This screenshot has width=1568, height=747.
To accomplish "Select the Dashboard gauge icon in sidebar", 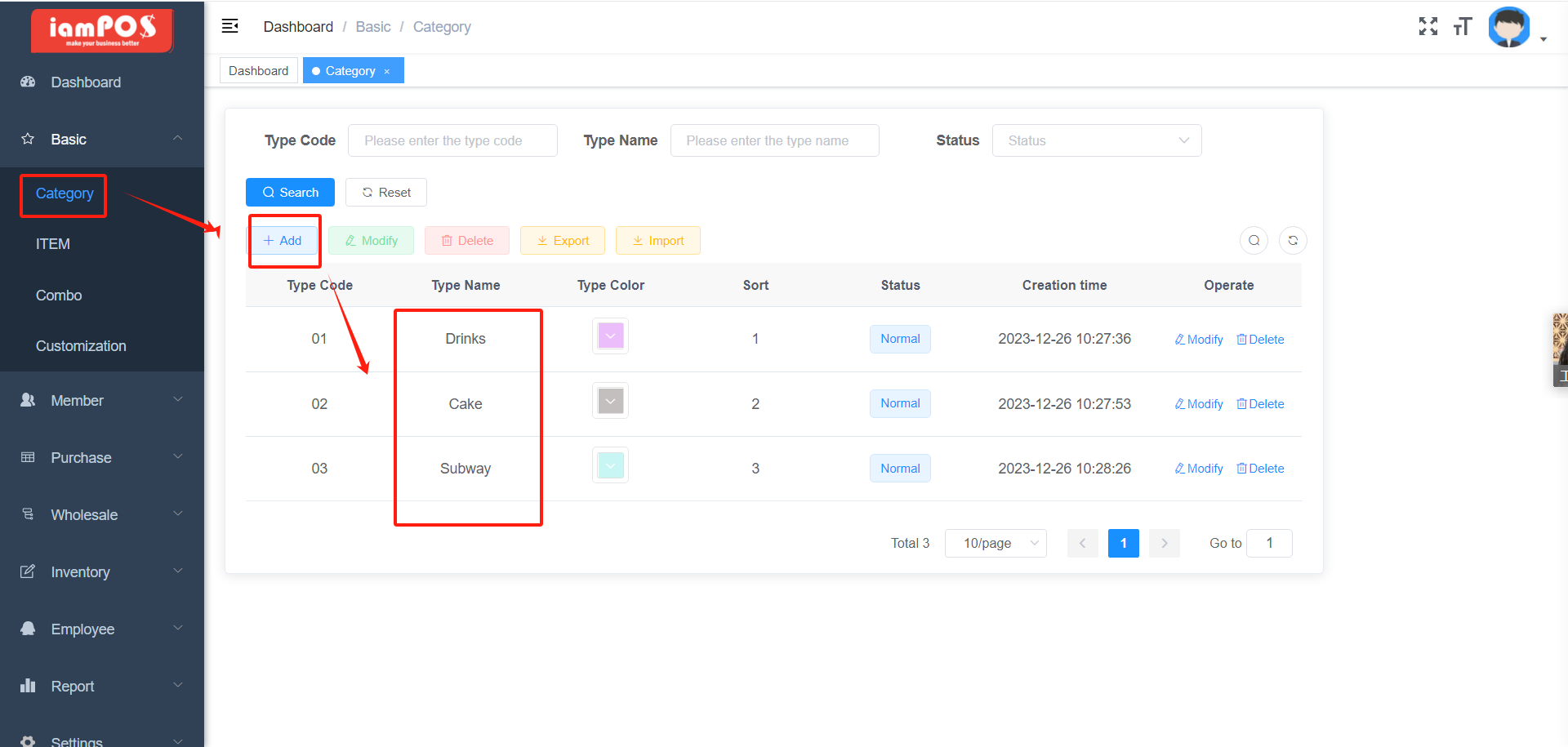I will pyautogui.click(x=28, y=82).
